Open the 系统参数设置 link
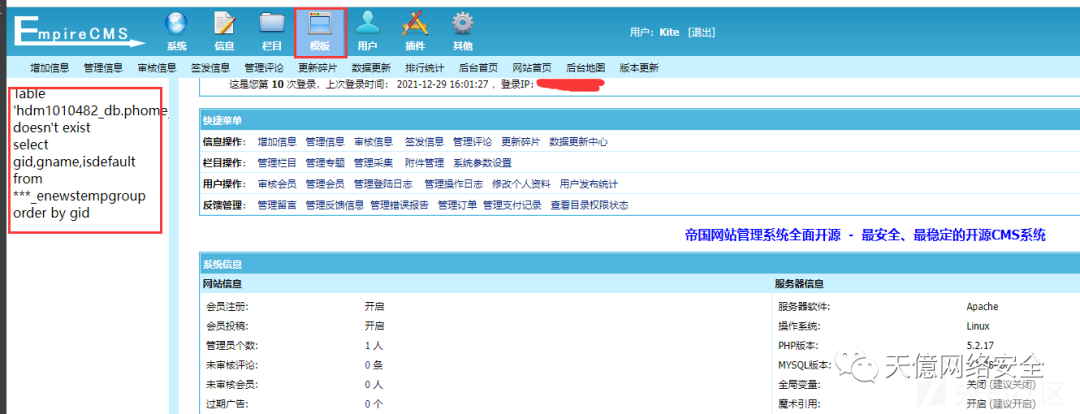1080x414 pixels. point(482,163)
